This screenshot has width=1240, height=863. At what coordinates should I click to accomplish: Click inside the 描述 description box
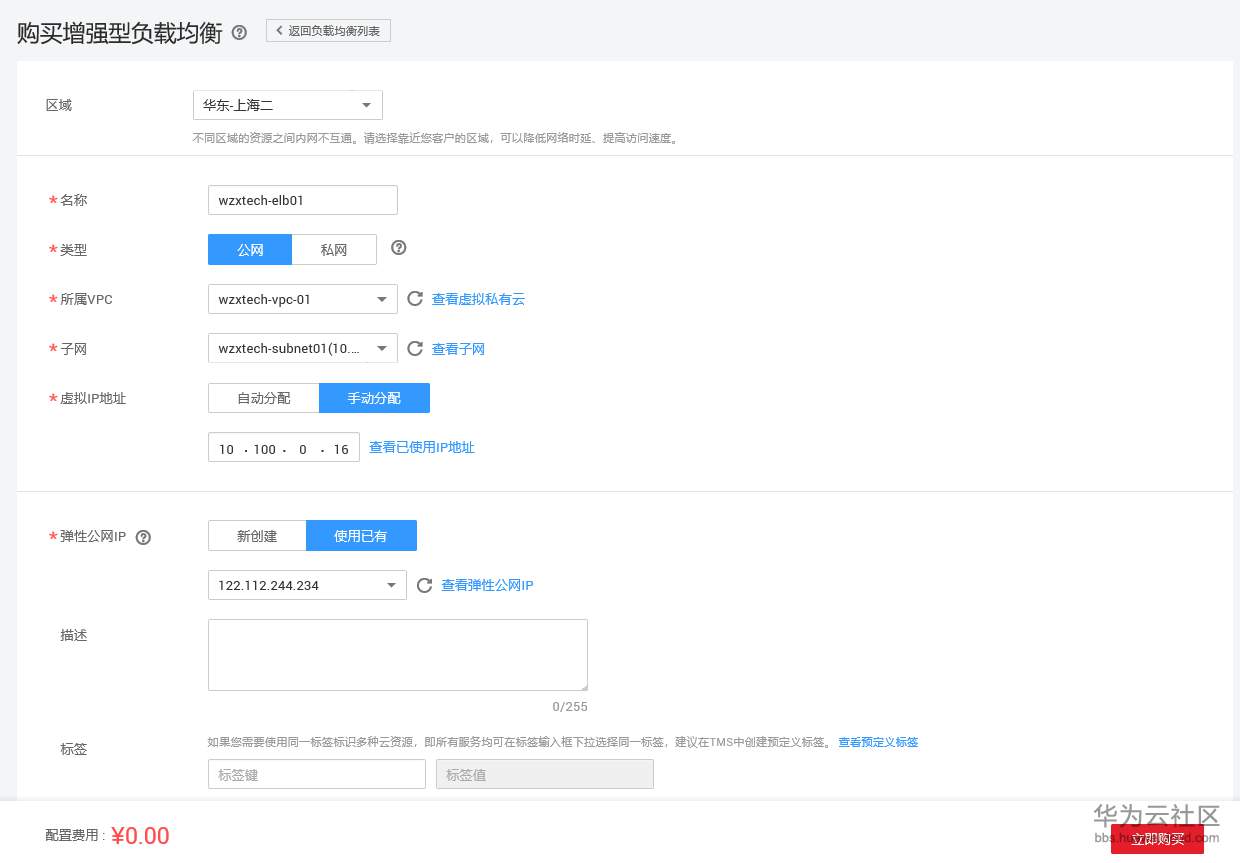point(397,654)
